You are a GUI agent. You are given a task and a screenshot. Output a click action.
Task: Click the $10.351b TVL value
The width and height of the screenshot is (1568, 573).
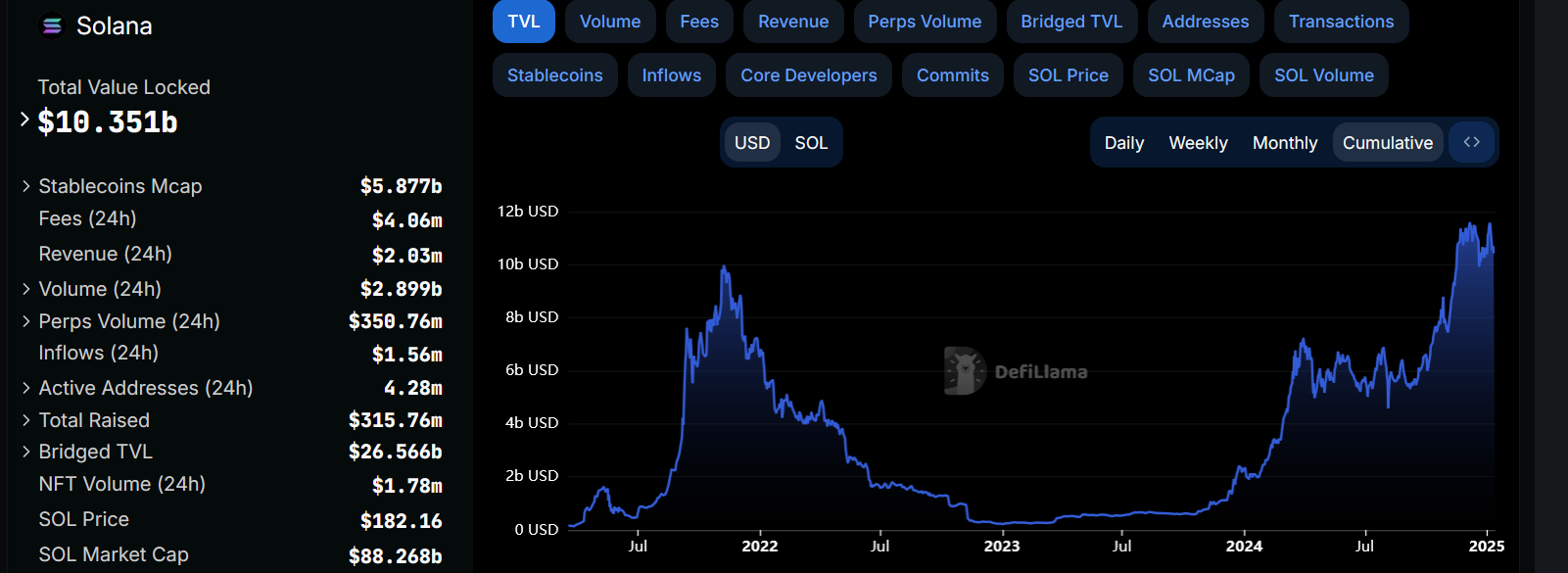[x=108, y=122]
